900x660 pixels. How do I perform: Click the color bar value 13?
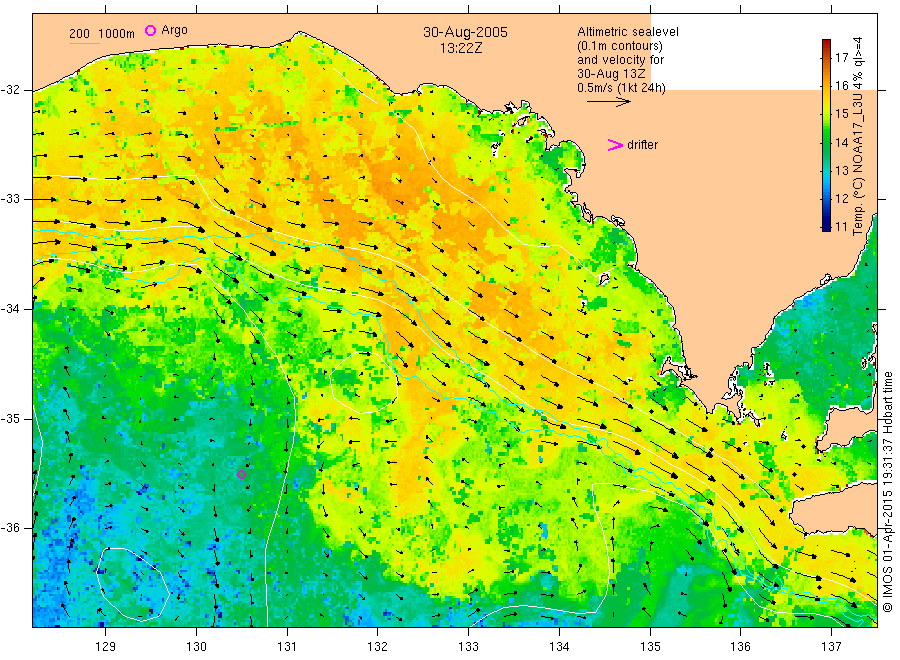pyautogui.click(x=841, y=170)
